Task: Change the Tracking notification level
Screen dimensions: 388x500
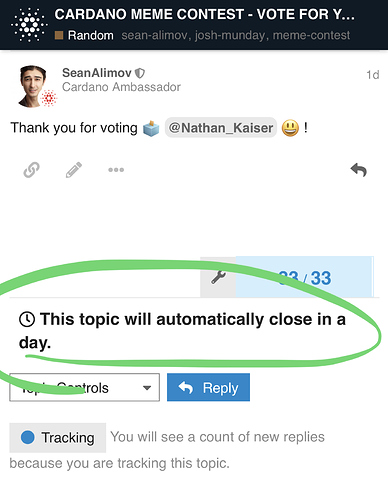Action: [x=58, y=437]
